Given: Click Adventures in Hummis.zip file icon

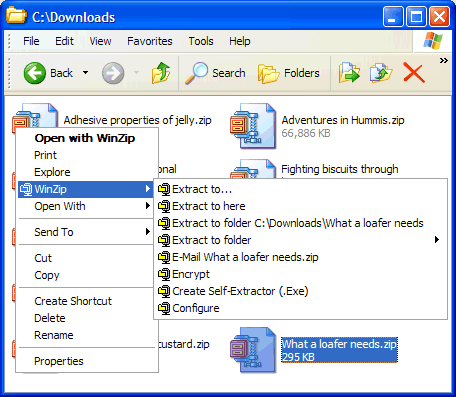Looking at the screenshot, I should coord(253,126).
